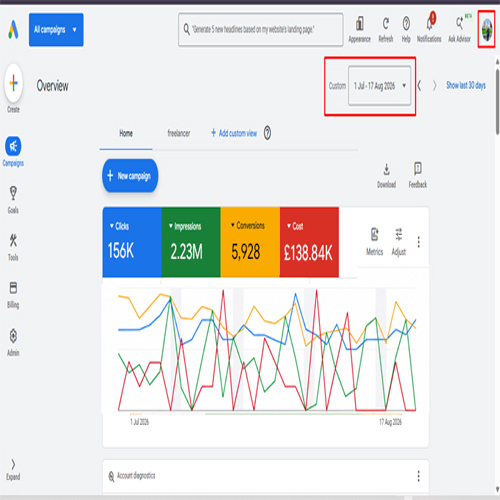The image size is (500, 500).
Task: Open Account diagnostics three-dot menu
Action: pos(419,476)
